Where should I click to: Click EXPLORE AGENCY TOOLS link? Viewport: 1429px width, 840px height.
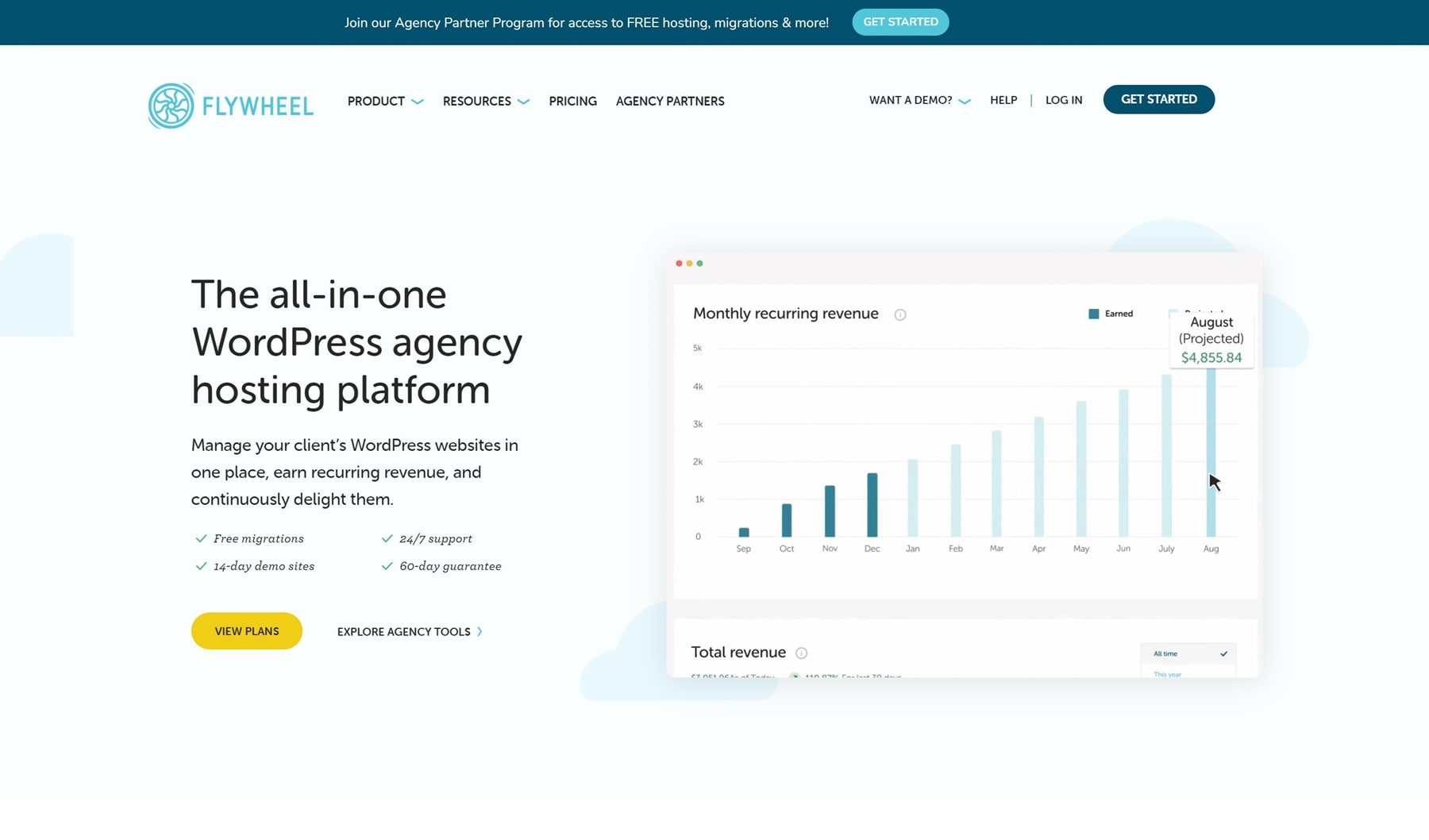(403, 631)
